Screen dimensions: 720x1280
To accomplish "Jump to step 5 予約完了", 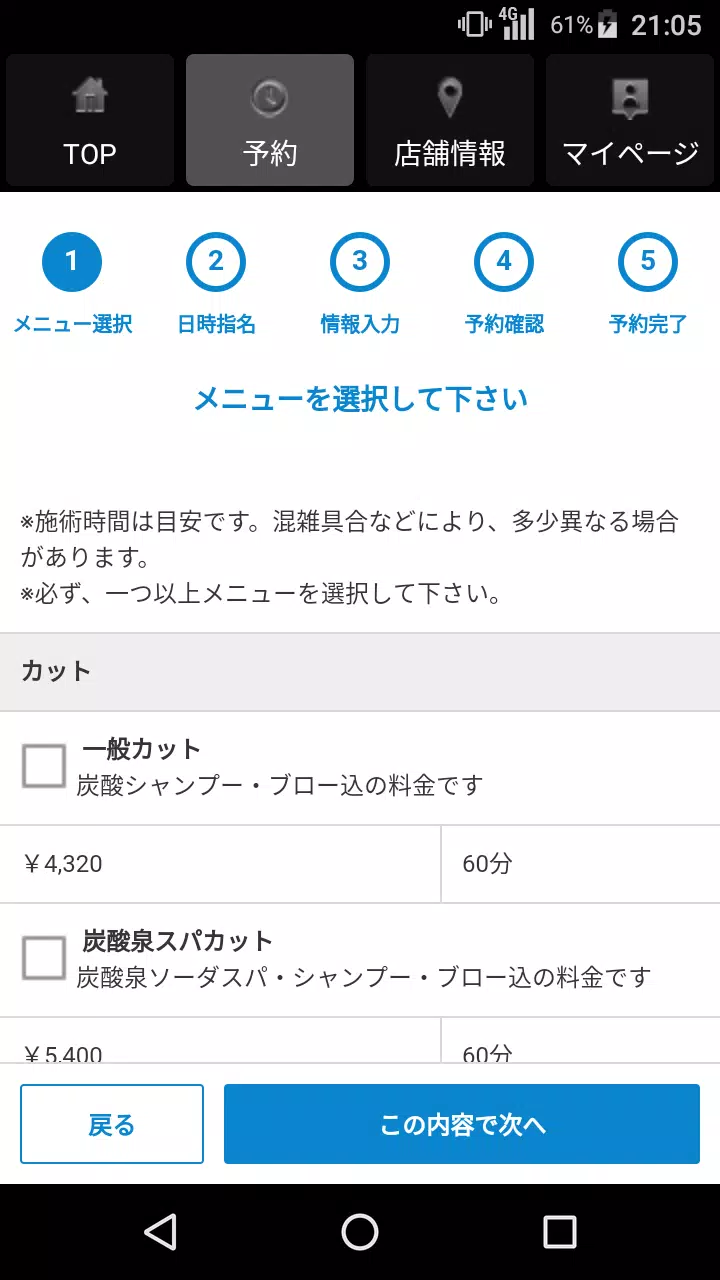I will click(648, 262).
